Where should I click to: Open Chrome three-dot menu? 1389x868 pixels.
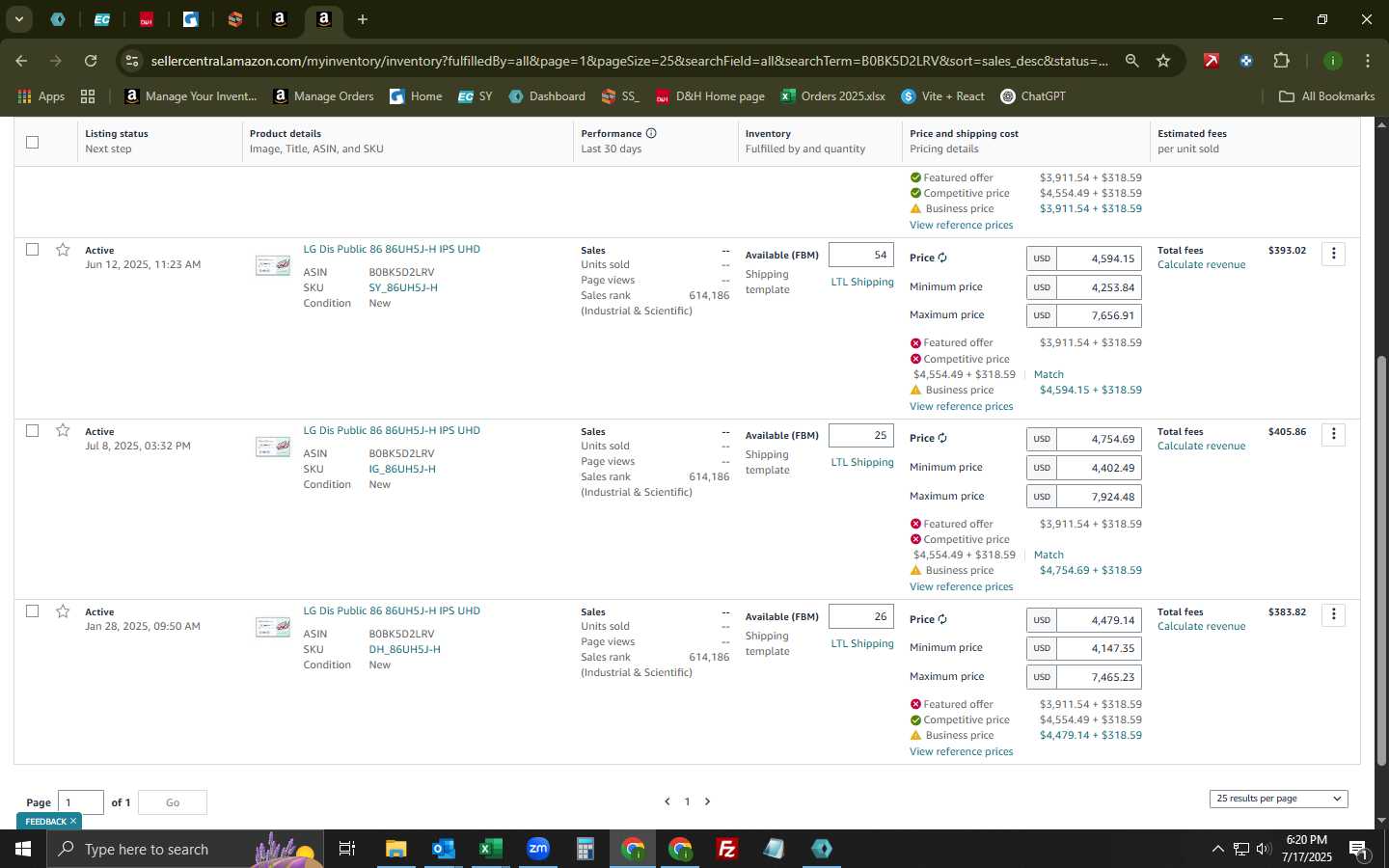[x=1368, y=61]
